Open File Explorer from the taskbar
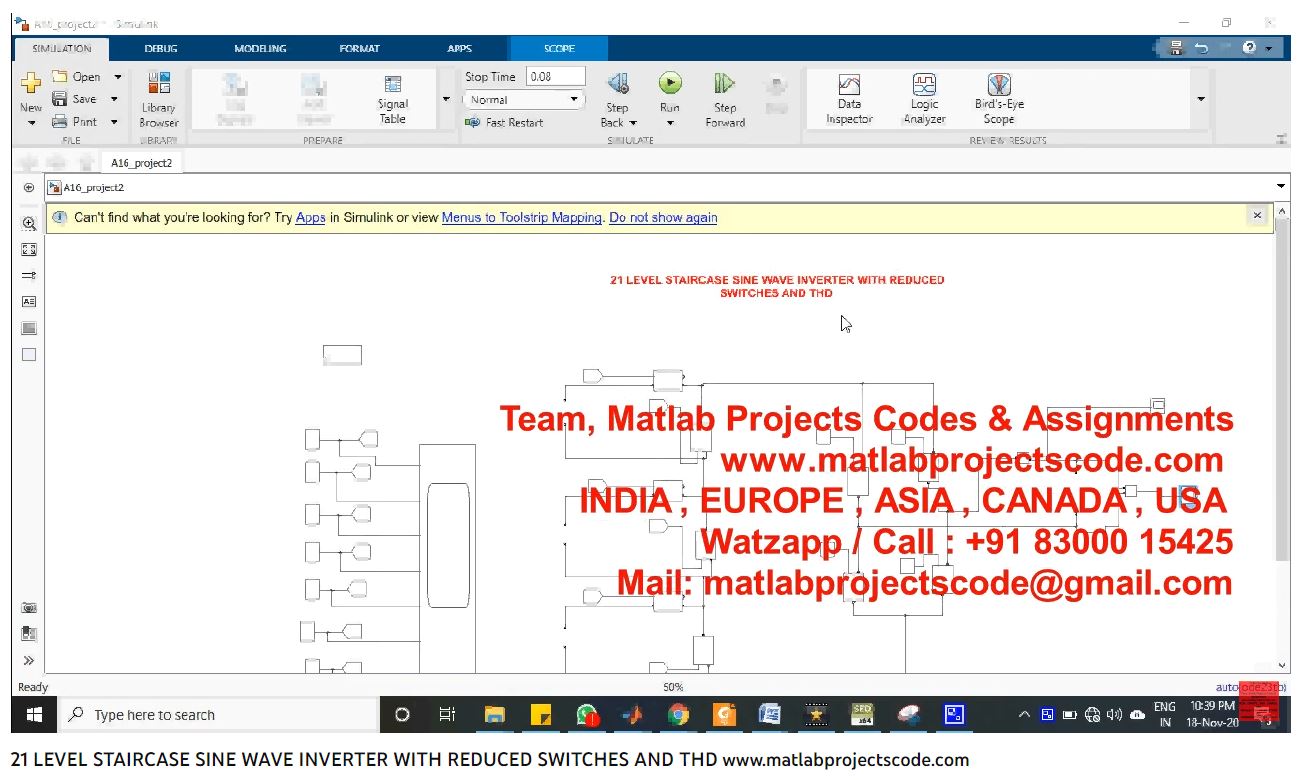 click(495, 715)
